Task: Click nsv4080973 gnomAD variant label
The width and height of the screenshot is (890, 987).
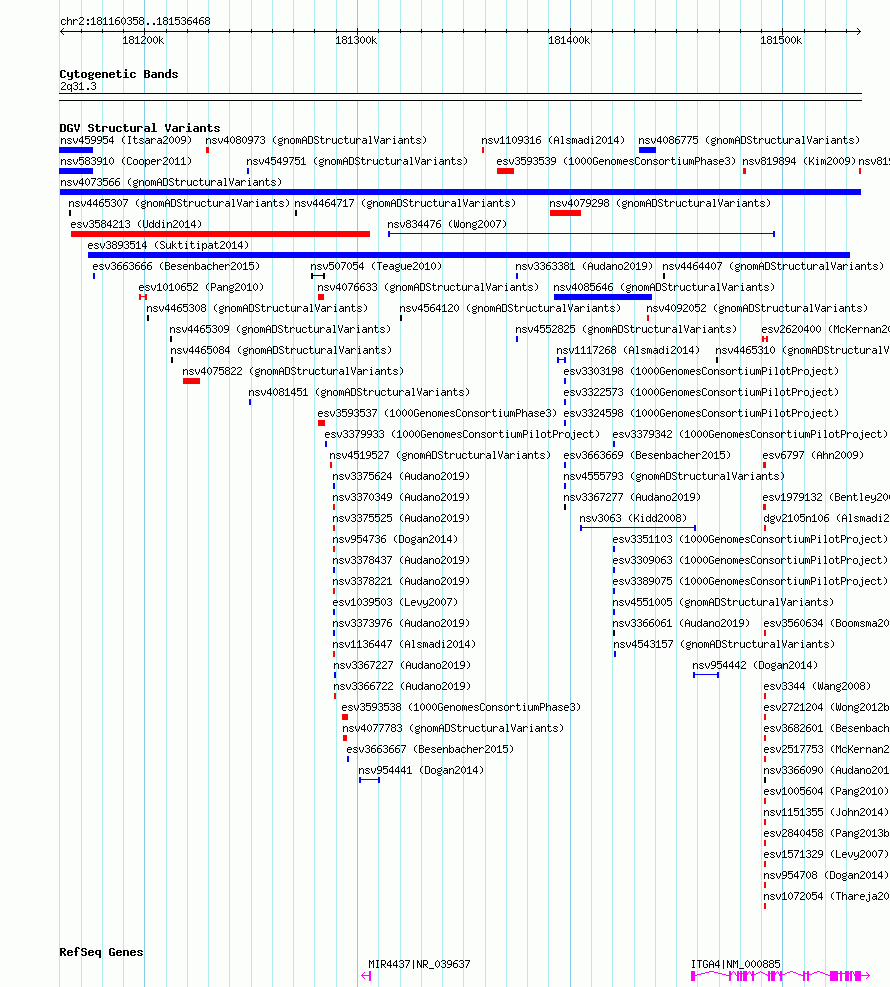Action: pyautogui.click(x=316, y=140)
